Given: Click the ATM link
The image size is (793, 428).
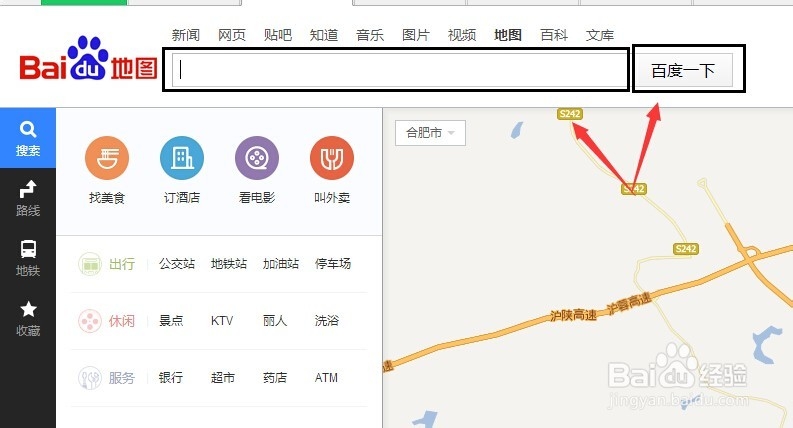Looking at the screenshot, I should point(326,377).
